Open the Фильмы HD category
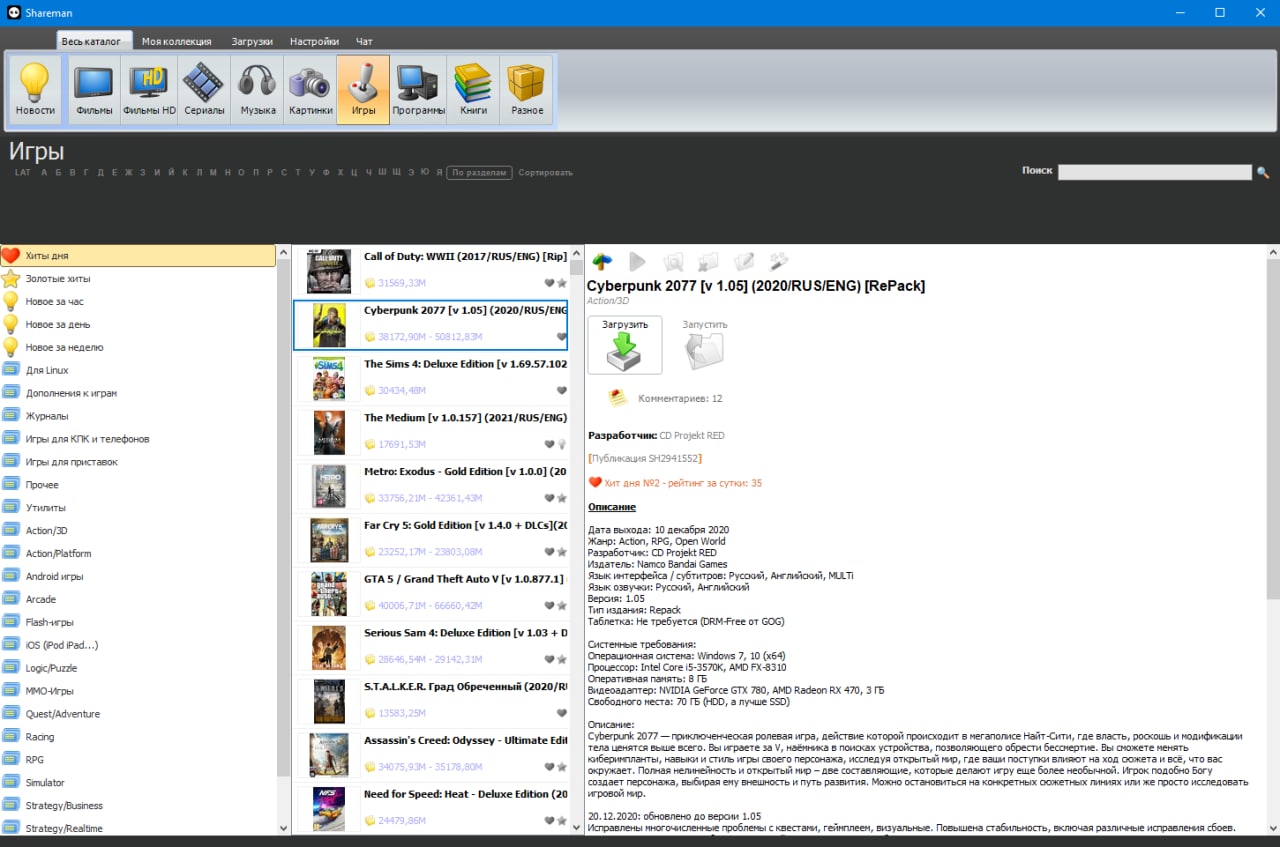This screenshot has height=847, width=1280. [x=149, y=90]
